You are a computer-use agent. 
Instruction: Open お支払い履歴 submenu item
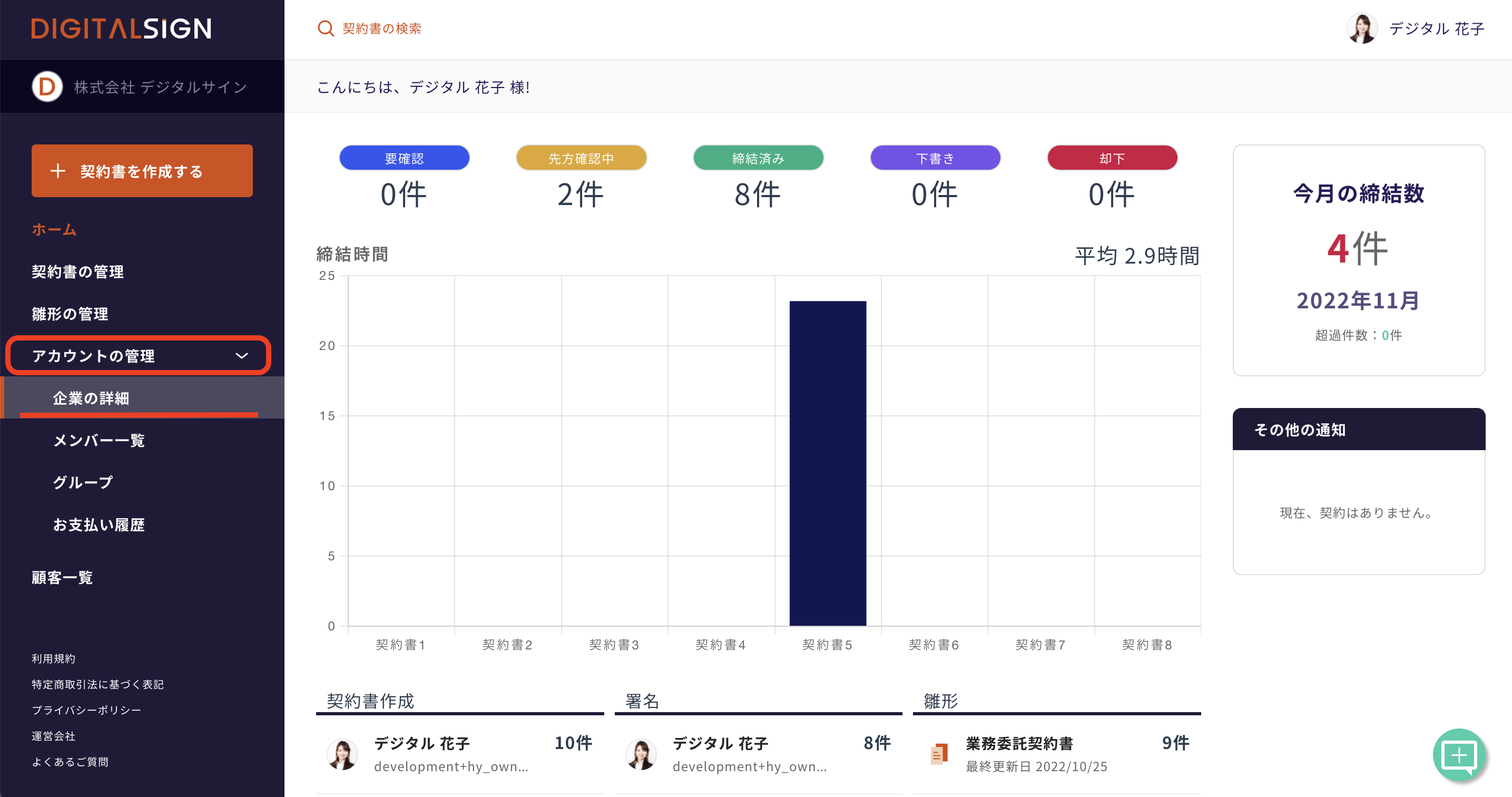pyautogui.click(x=99, y=525)
